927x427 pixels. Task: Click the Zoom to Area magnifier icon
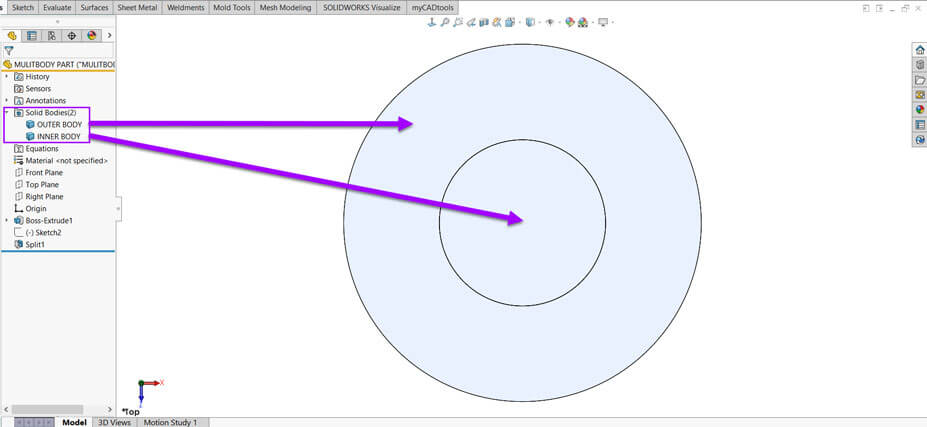458,22
